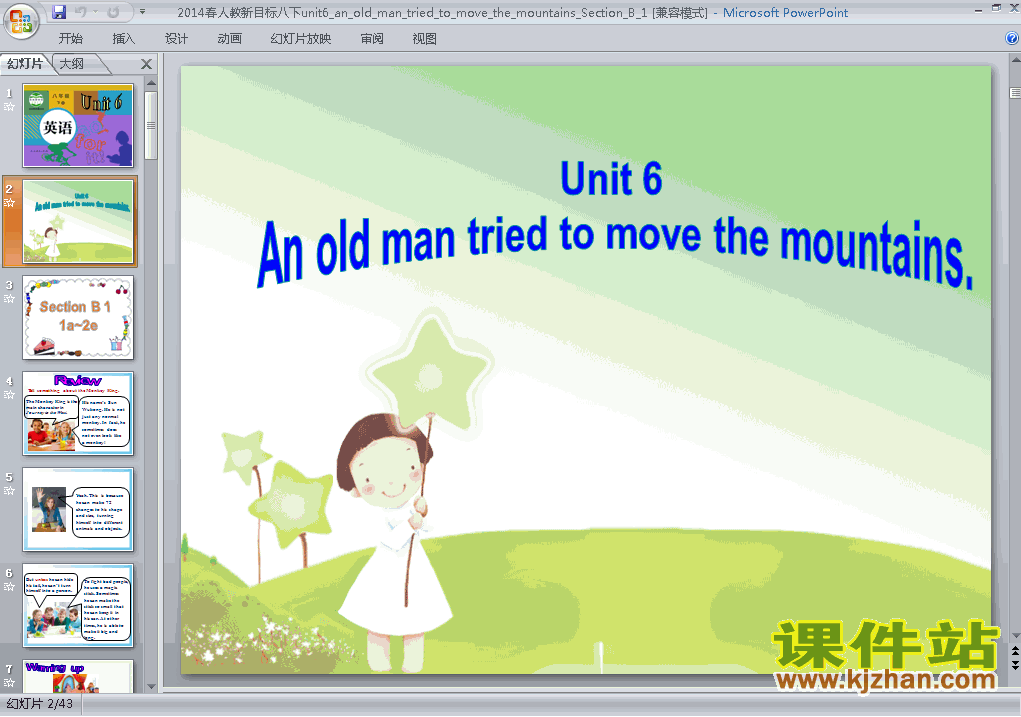Open the Undo history dropdown arrow
The width and height of the screenshot is (1021, 717).
tap(95, 12)
